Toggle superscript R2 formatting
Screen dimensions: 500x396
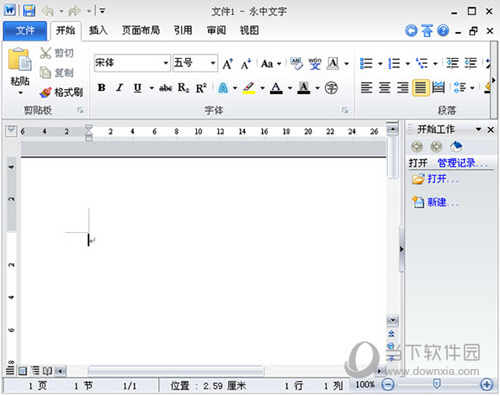[x=201, y=88]
